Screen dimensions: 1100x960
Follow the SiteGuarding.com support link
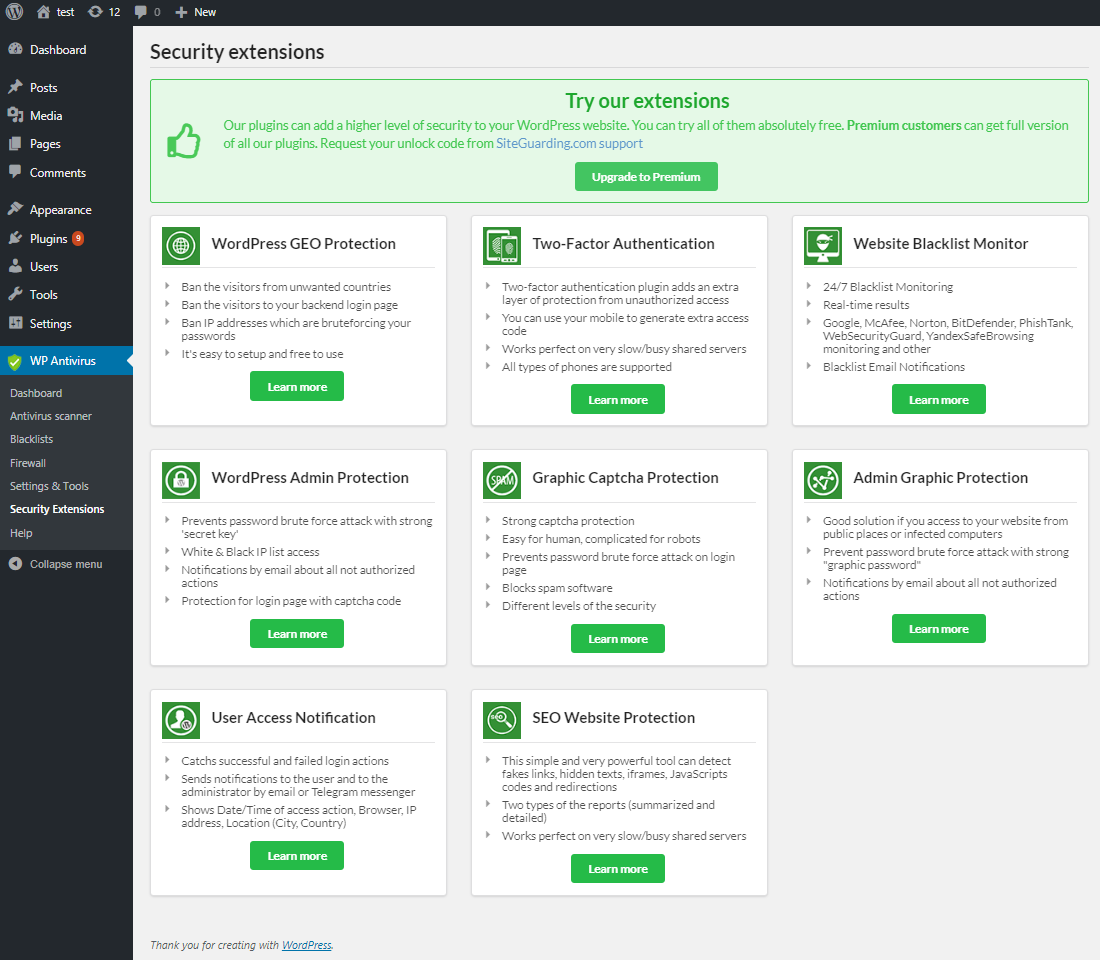(569, 143)
